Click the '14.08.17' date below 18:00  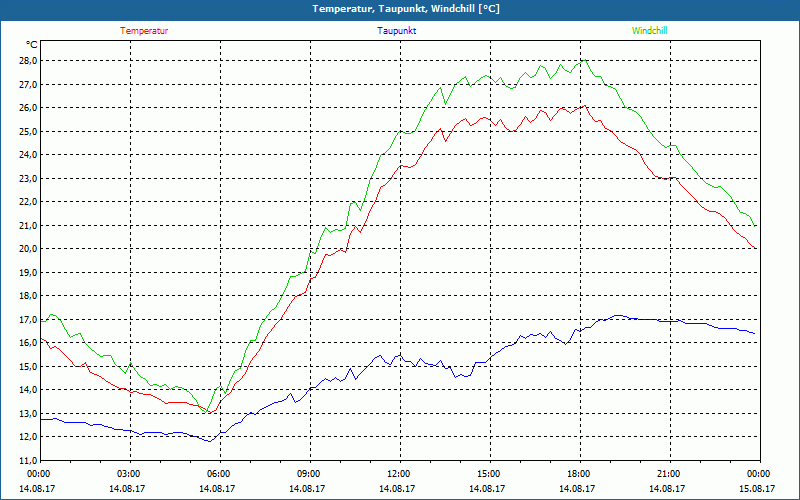[577, 488]
